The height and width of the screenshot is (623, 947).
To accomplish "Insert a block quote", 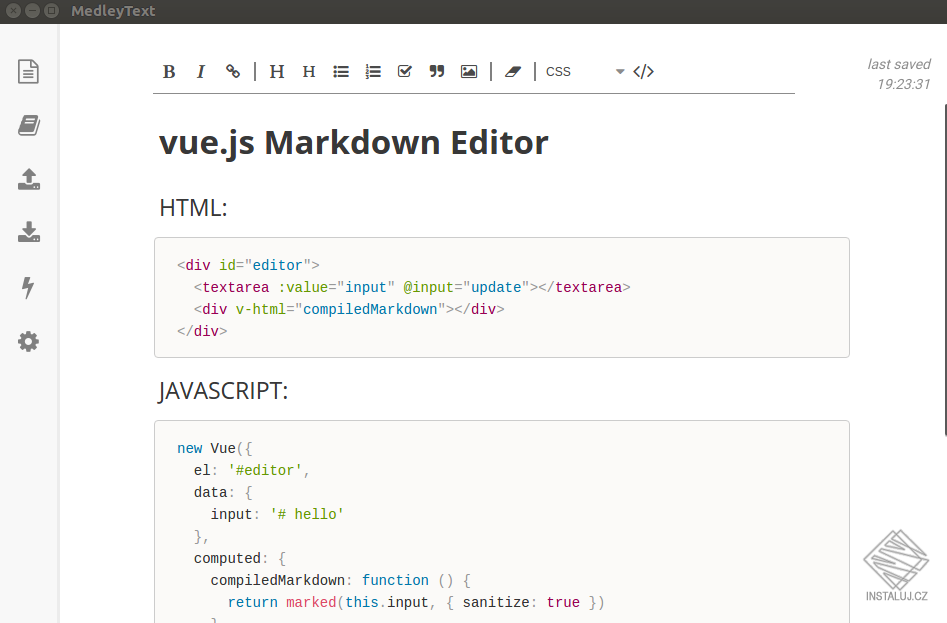I will [x=437, y=72].
